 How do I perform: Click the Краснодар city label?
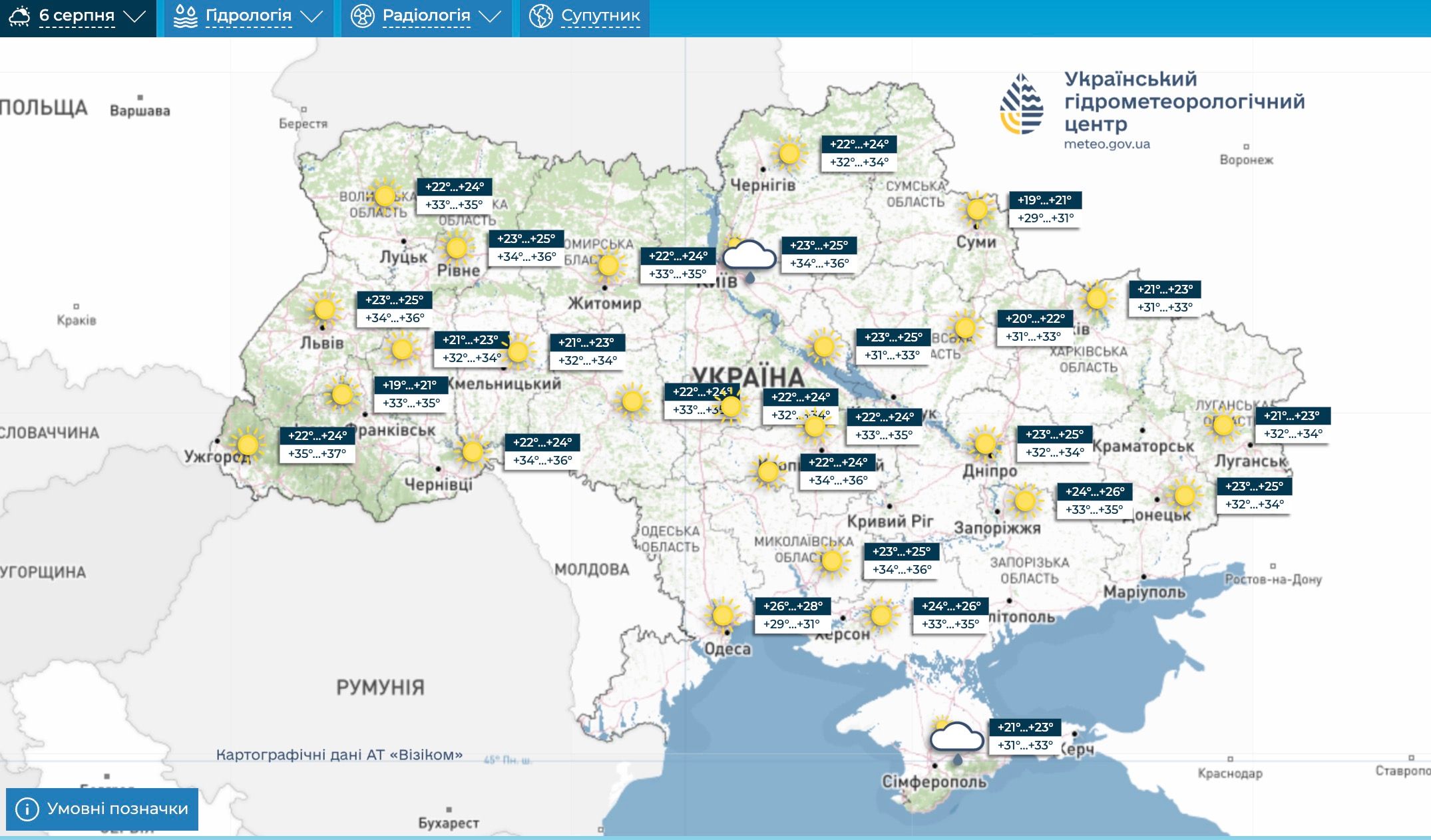tap(1230, 773)
